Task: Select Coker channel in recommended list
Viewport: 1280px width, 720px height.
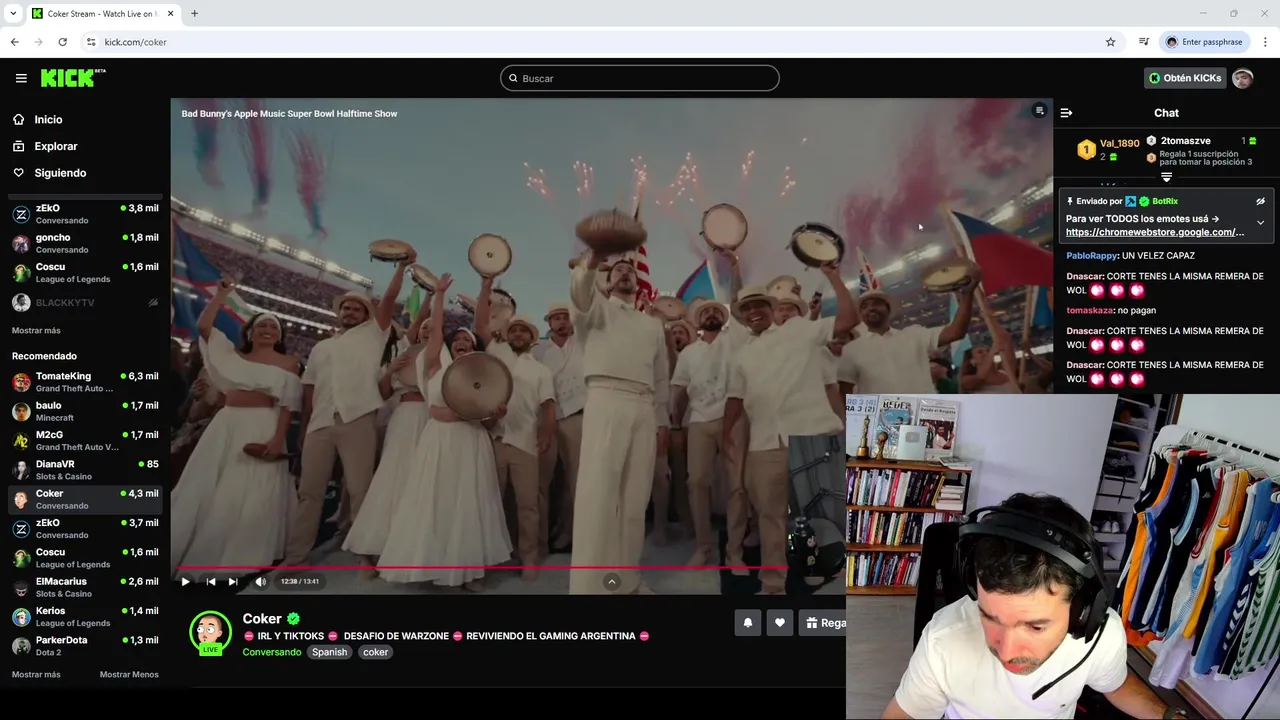Action: (85, 499)
